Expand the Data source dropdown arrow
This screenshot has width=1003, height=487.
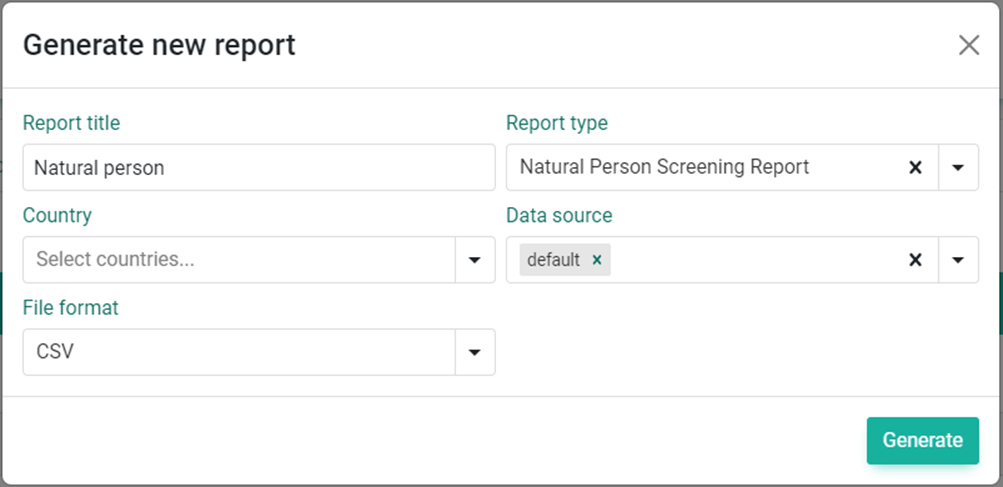click(x=958, y=260)
